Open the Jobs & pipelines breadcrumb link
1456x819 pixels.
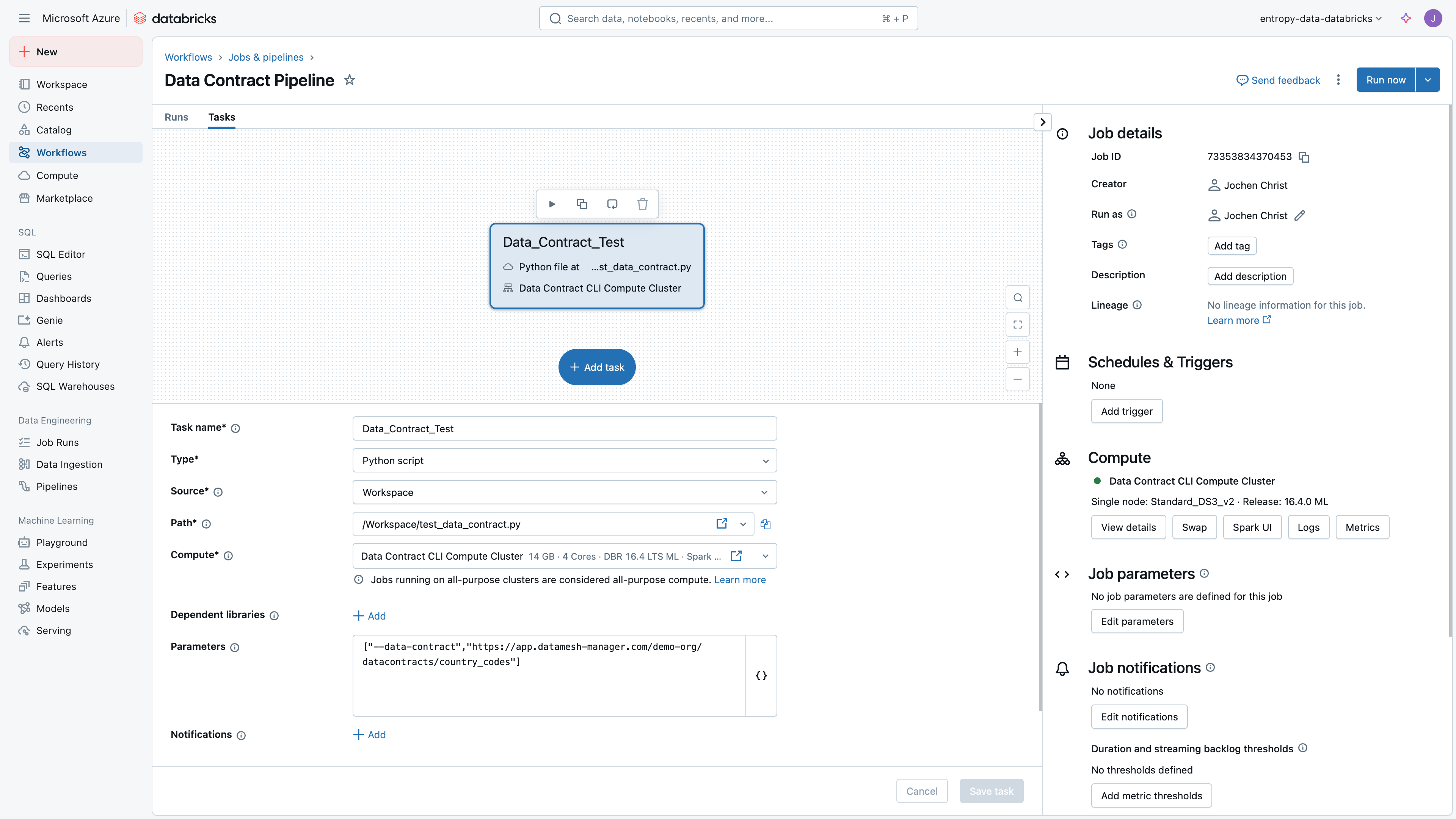[266, 57]
